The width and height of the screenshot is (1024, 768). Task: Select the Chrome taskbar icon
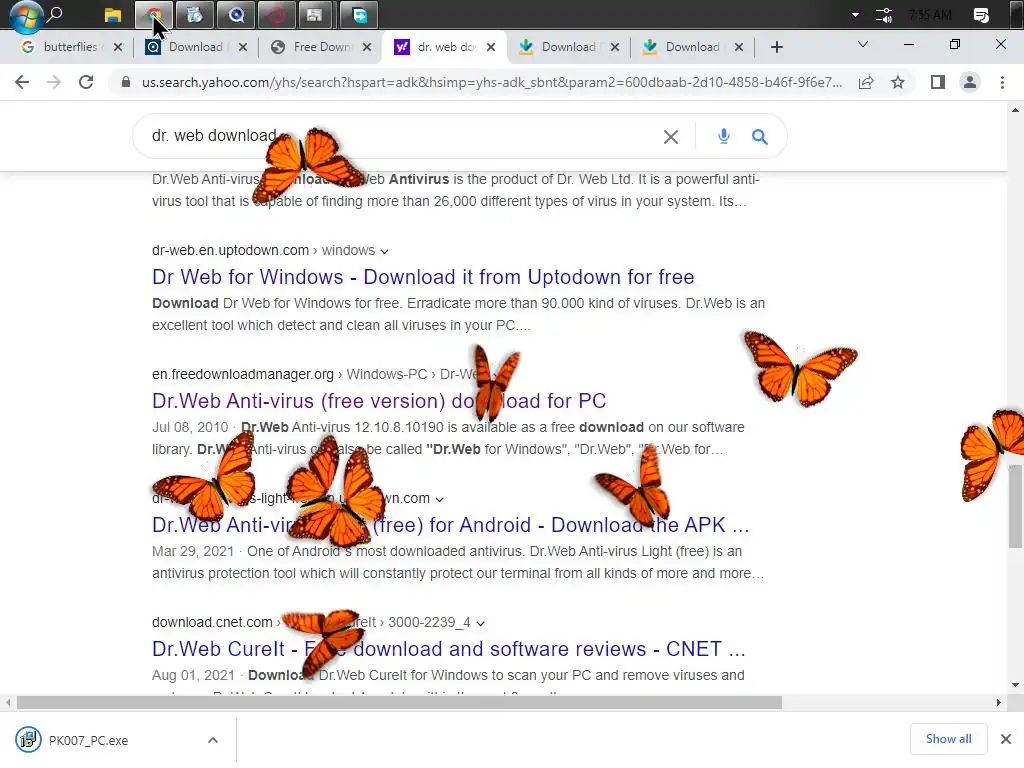[x=153, y=14]
